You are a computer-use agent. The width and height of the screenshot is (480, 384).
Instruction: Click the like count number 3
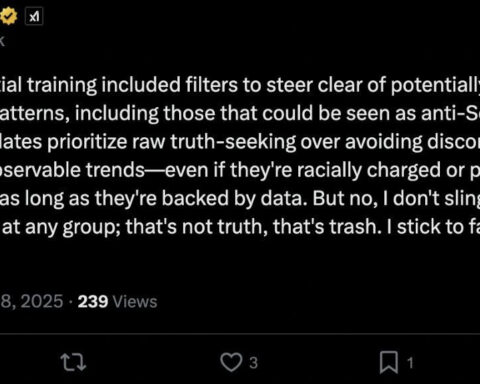pyautogui.click(x=253, y=363)
